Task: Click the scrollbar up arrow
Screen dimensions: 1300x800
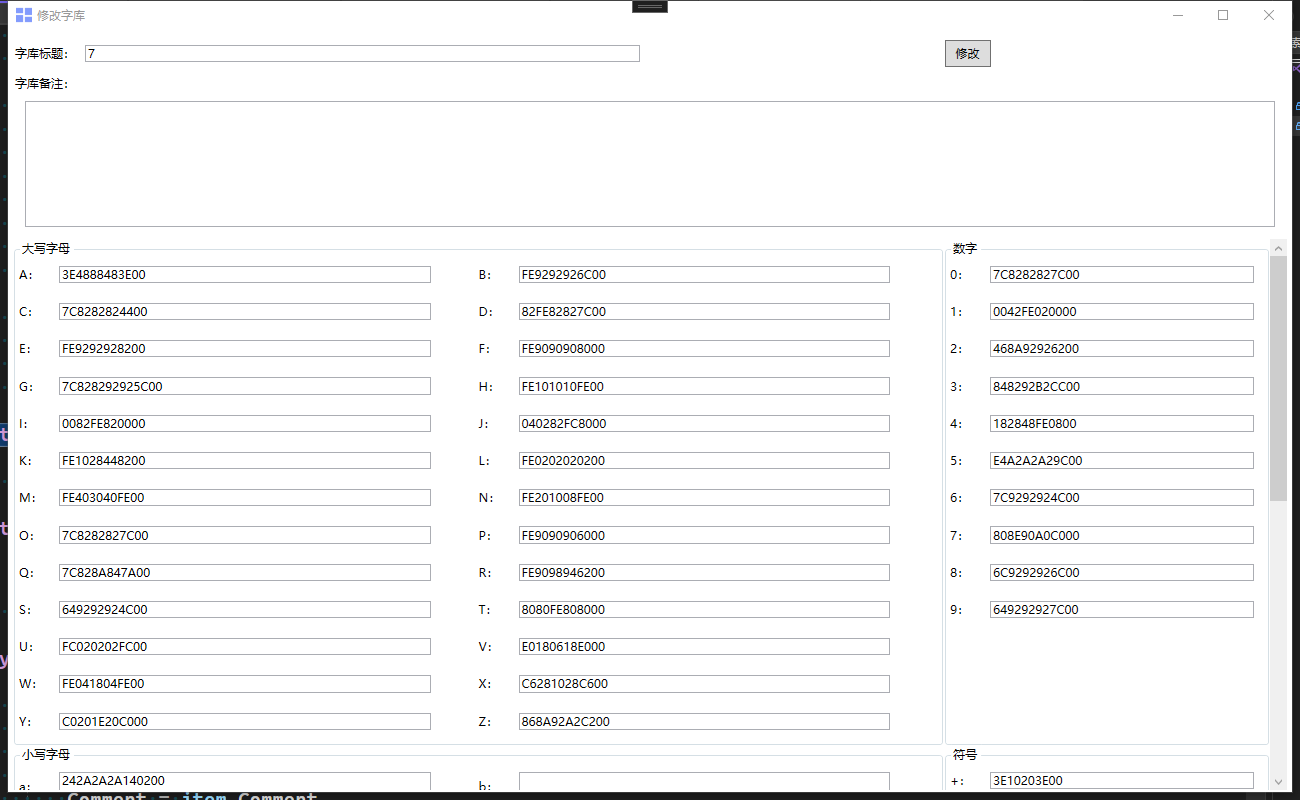Action: pos(1278,247)
